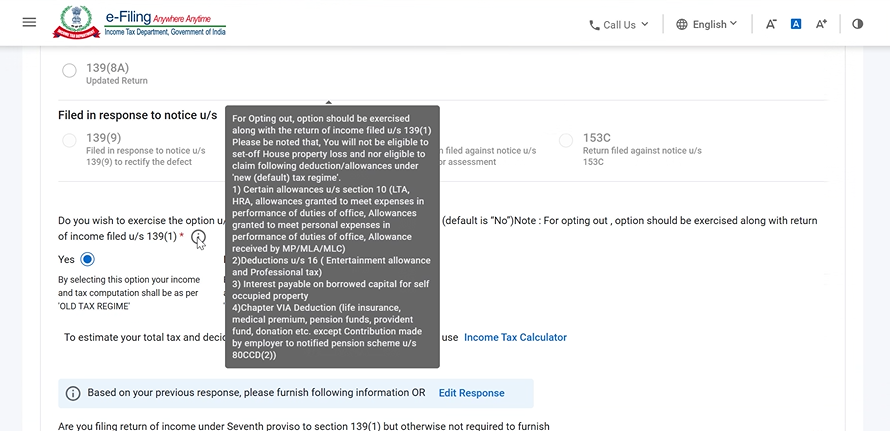890x431 pixels.
Task: Open the English language dropdown
Action: pyautogui.click(x=714, y=24)
